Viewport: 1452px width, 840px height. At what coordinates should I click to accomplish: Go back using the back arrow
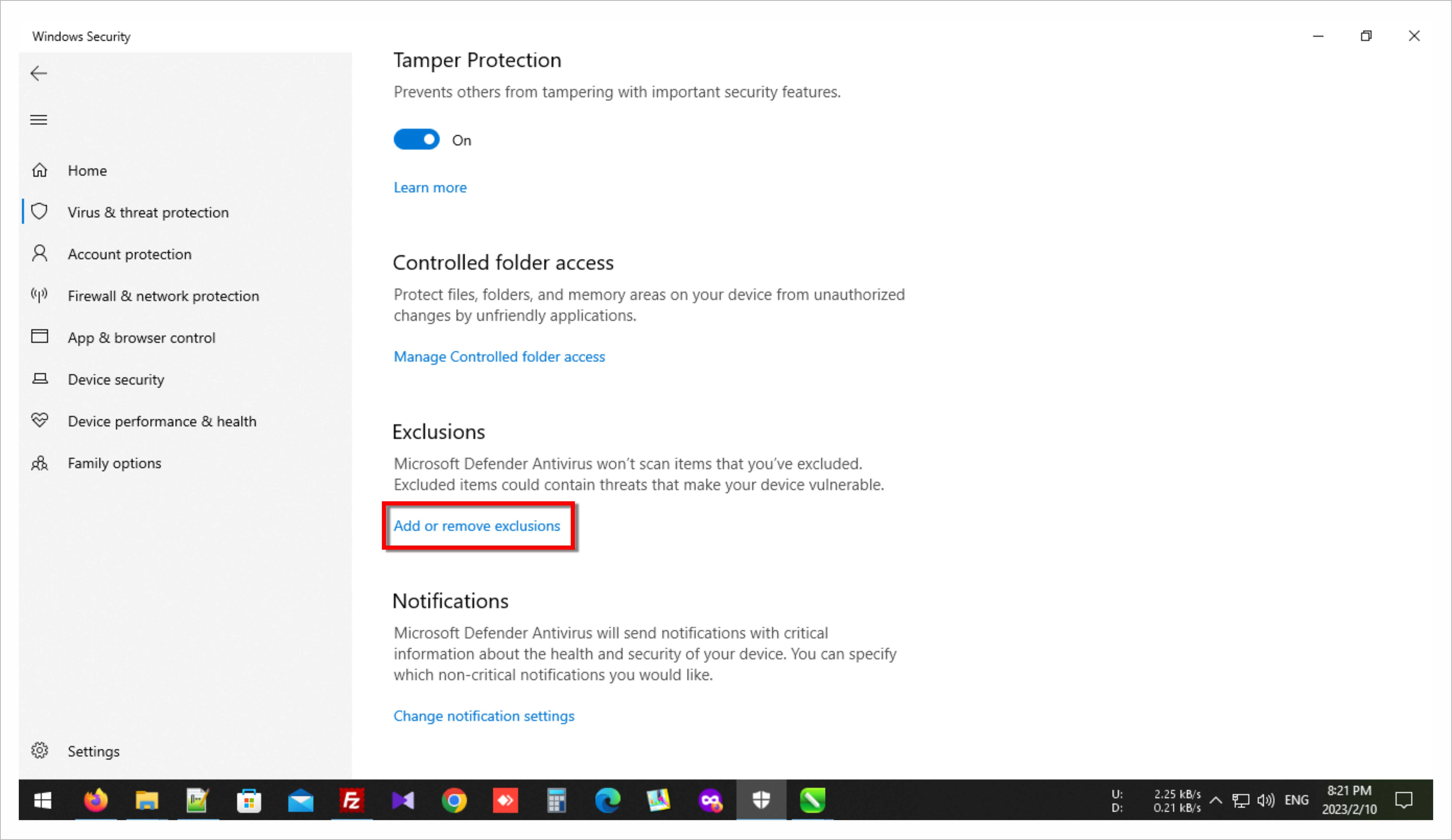click(x=39, y=73)
